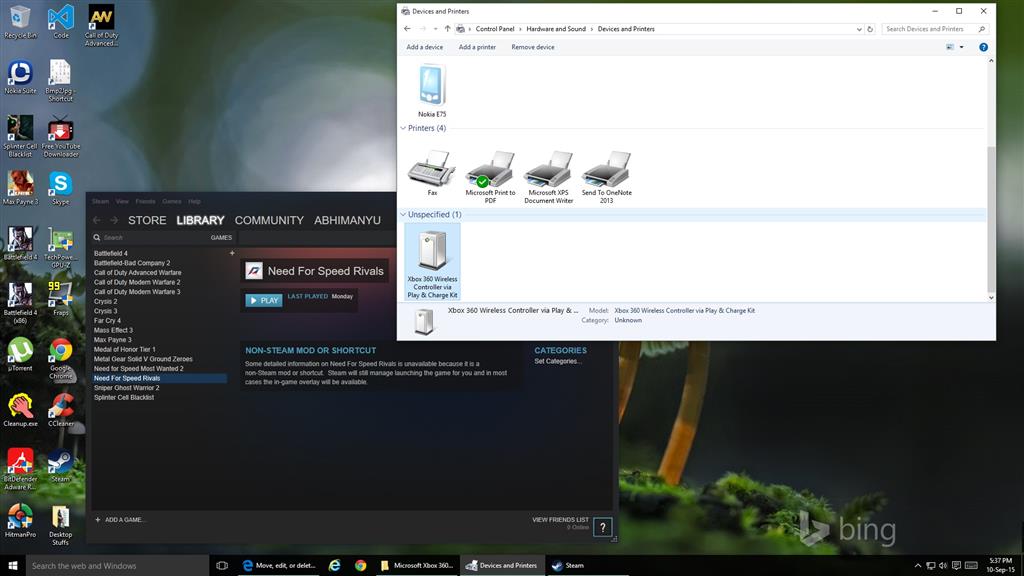Select the Fraps desktop icon
1024x576 pixels.
[61, 298]
